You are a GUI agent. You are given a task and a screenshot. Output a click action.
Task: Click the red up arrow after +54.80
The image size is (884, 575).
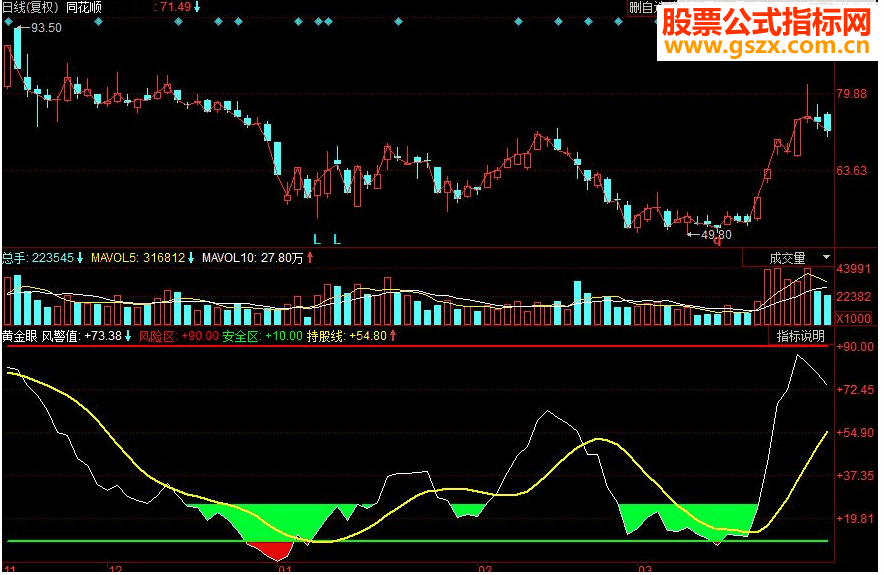pos(393,337)
